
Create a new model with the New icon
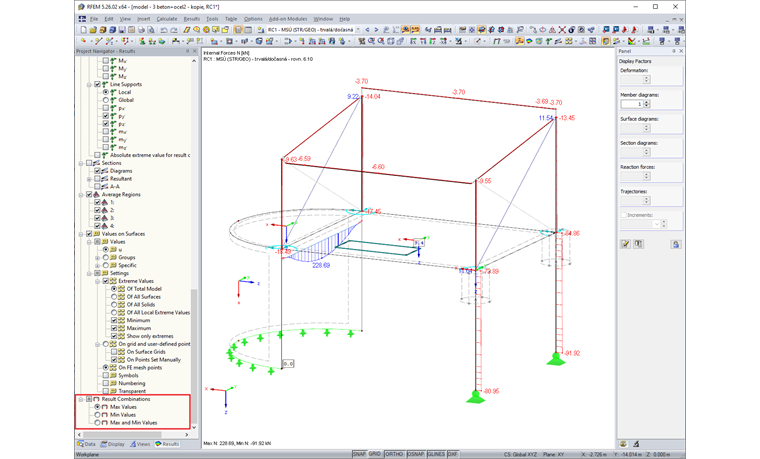(83, 30)
